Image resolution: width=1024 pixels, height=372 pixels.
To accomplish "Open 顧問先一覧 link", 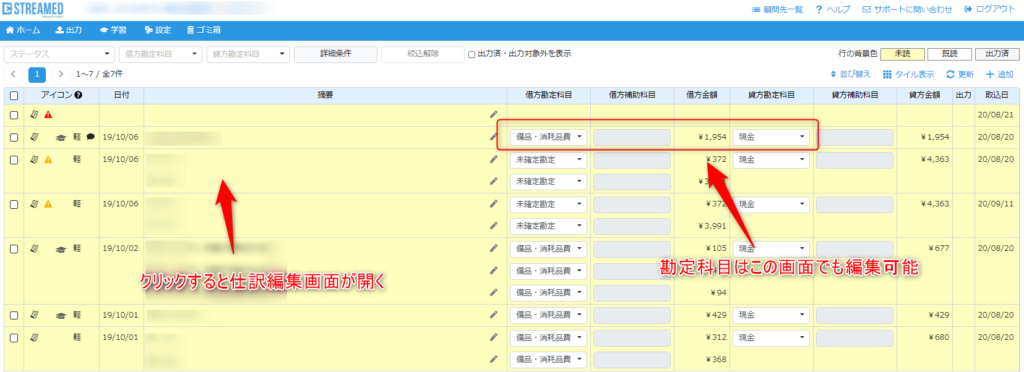I will (777, 9).
